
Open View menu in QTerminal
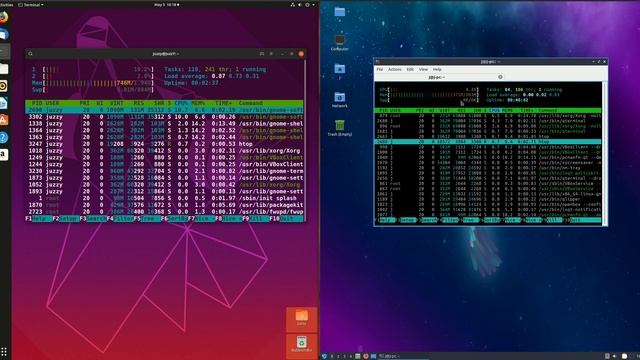coord(423,69)
